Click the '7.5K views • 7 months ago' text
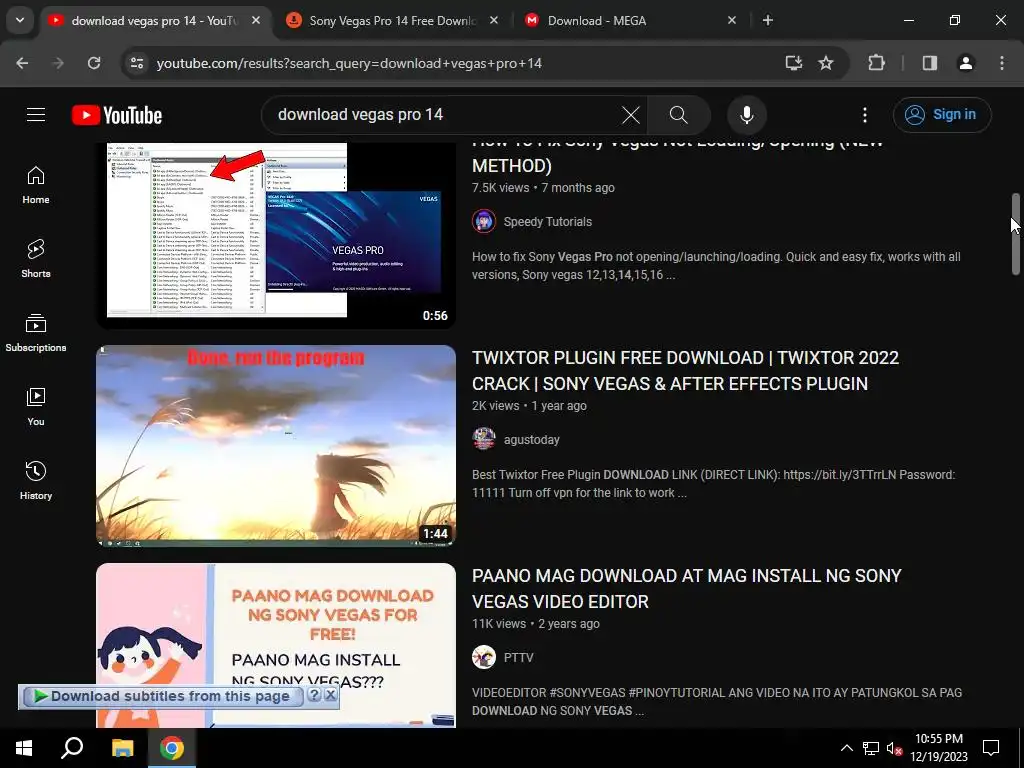Viewport: 1024px width, 768px height. click(x=543, y=188)
